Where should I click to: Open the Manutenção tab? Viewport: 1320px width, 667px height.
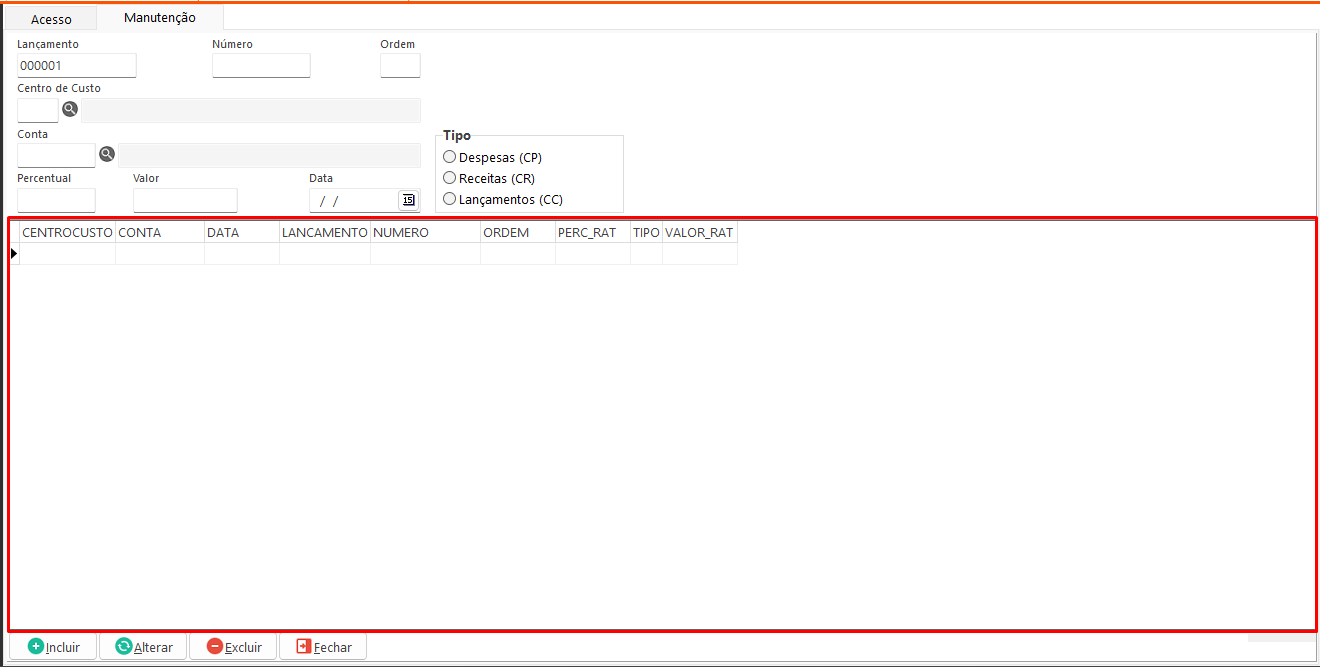coord(160,18)
